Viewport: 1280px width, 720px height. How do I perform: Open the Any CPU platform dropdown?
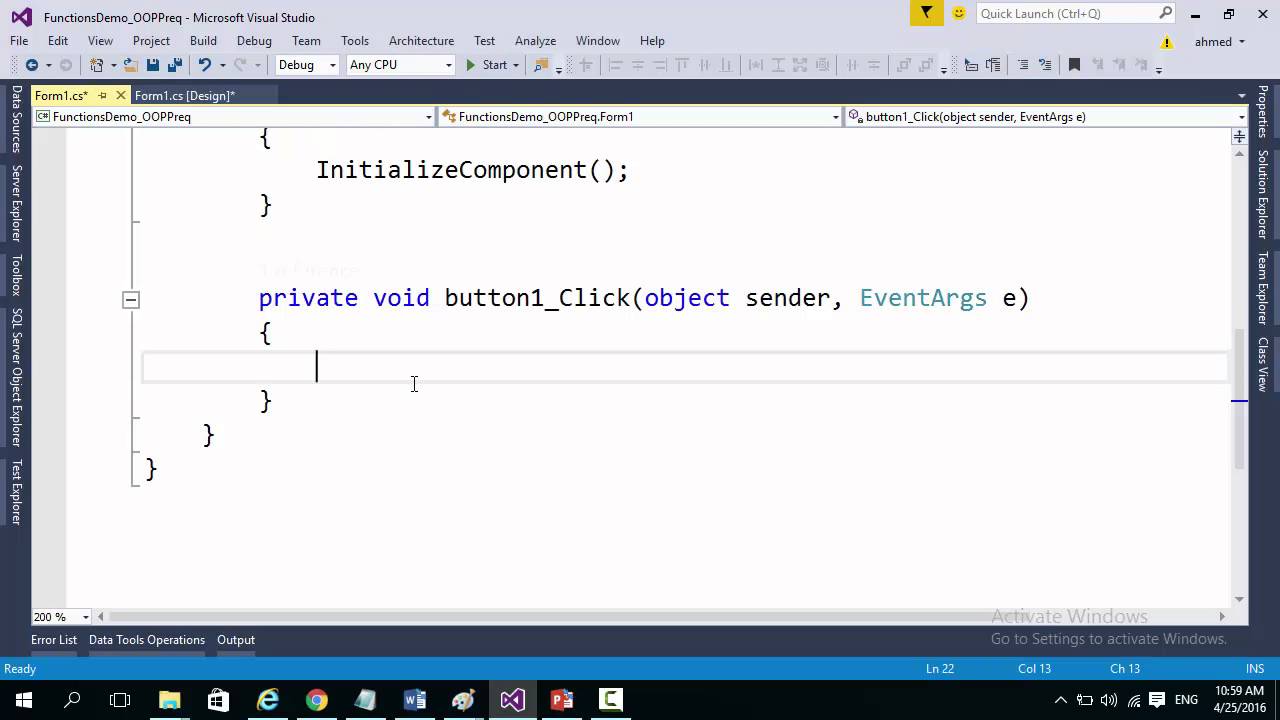[x=399, y=65]
